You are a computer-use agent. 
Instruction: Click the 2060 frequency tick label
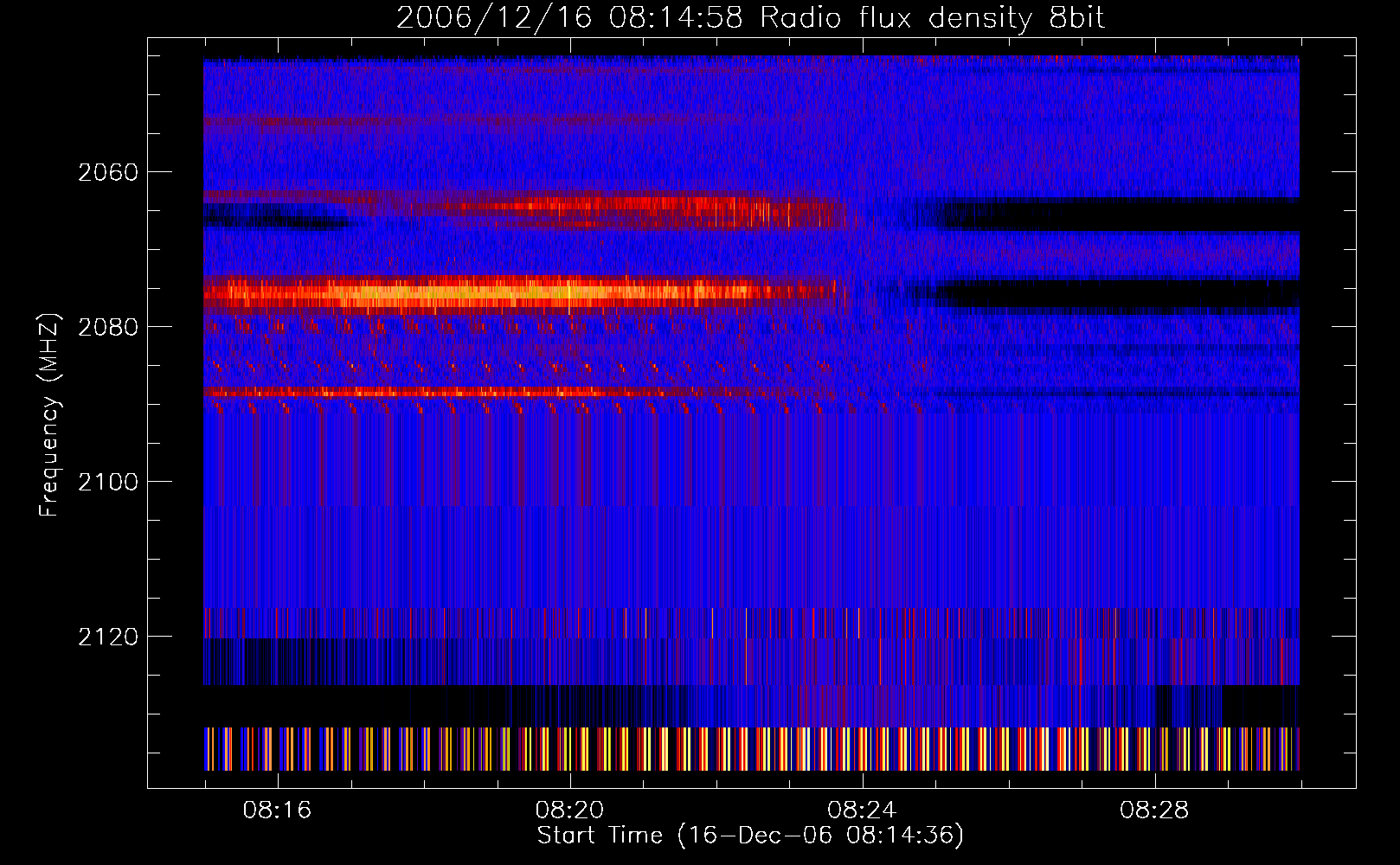pyautogui.click(x=108, y=172)
